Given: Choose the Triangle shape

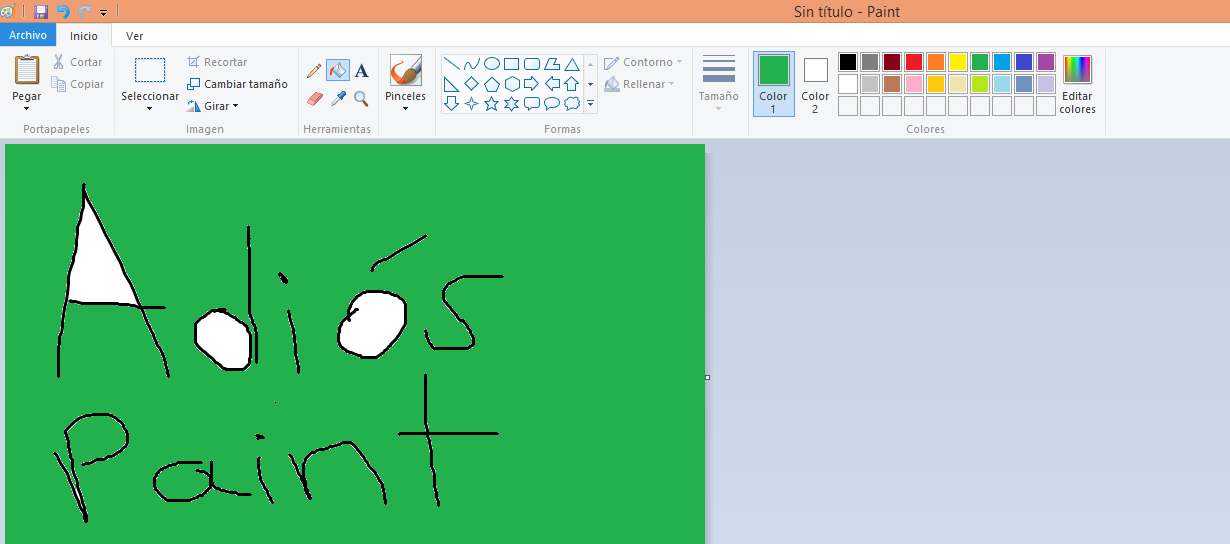Looking at the screenshot, I should (571, 64).
